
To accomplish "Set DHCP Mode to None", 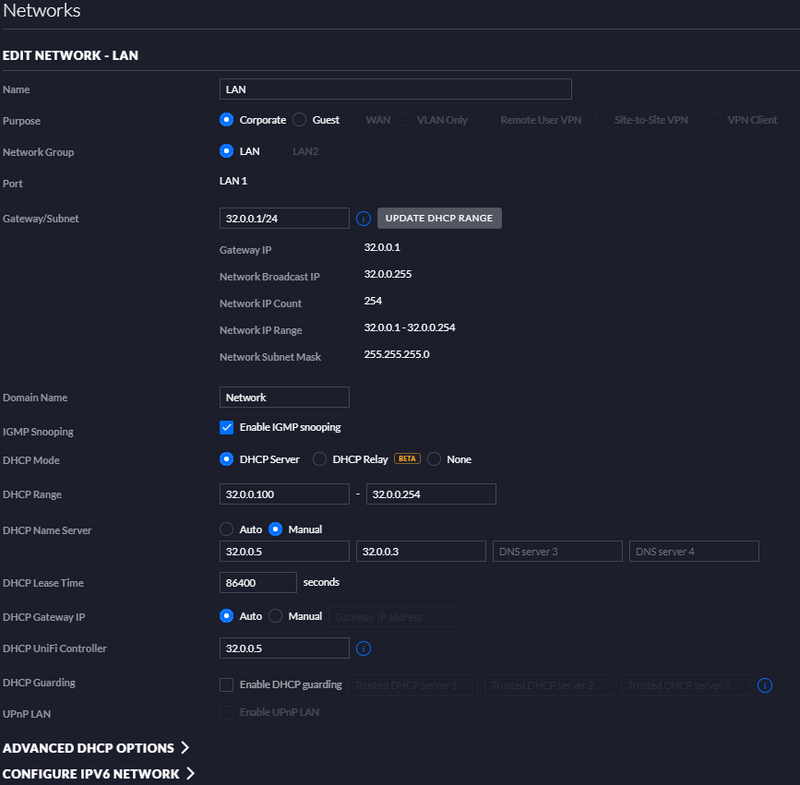I will coord(434,459).
